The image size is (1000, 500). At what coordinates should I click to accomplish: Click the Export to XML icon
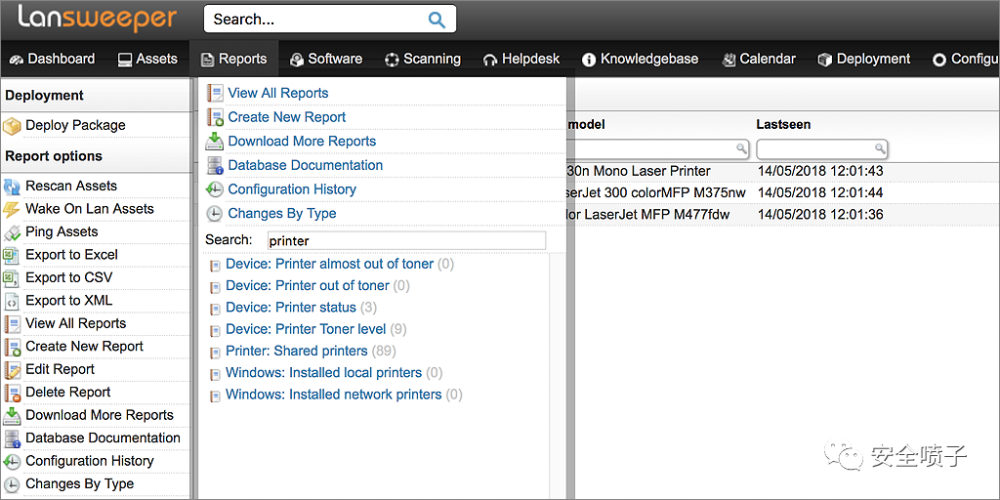coord(12,301)
